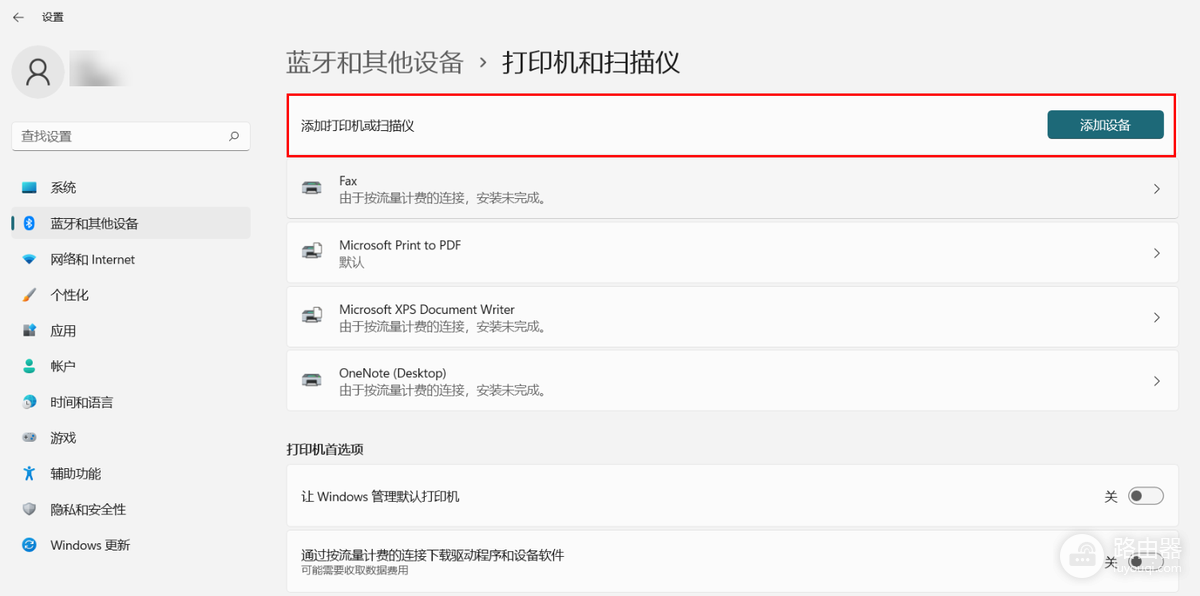Select the 时间和语言 sidebar item
This screenshot has height=596, width=1200.
click(131, 402)
